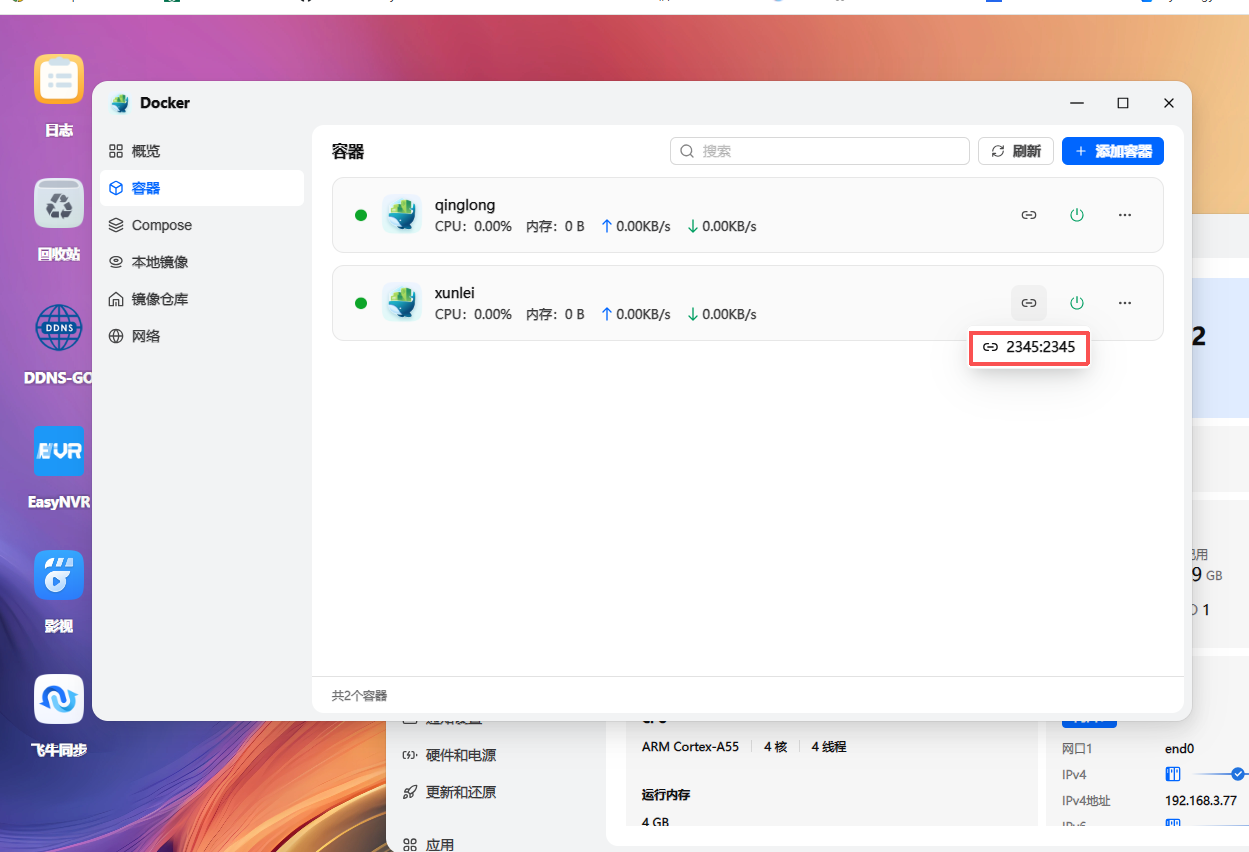This screenshot has width=1249, height=852.
Task: Click the port mapping link icon for xunlei
Action: pyautogui.click(x=1028, y=302)
